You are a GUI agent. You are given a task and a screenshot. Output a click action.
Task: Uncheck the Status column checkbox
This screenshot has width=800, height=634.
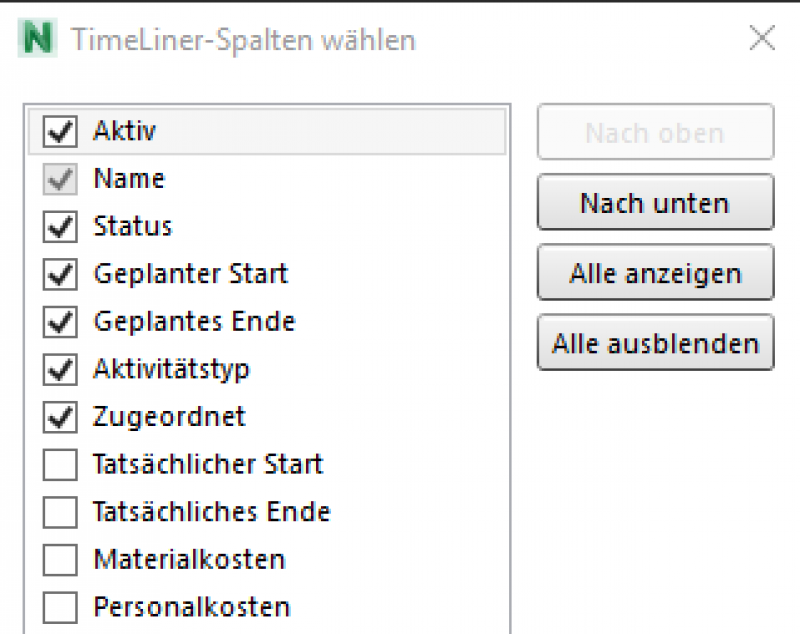[61, 227]
